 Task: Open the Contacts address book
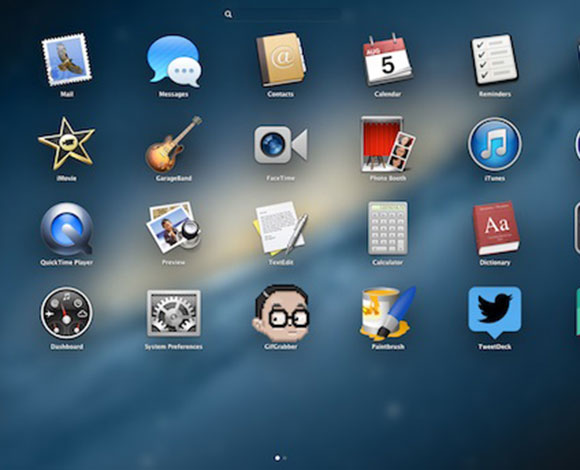pyautogui.click(x=281, y=60)
